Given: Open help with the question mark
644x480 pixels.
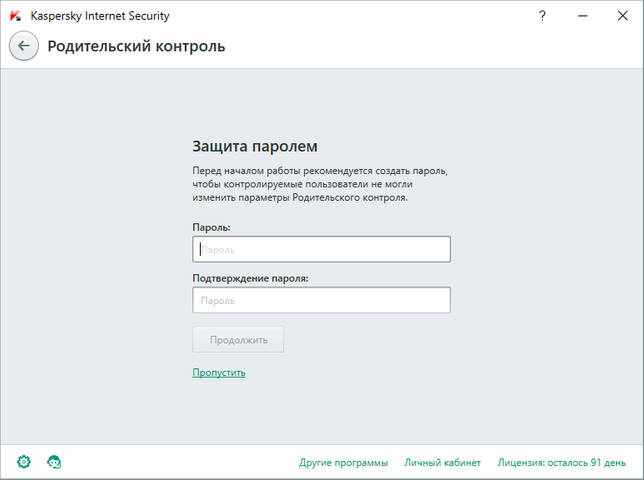Looking at the screenshot, I should click(x=542, y=16).
